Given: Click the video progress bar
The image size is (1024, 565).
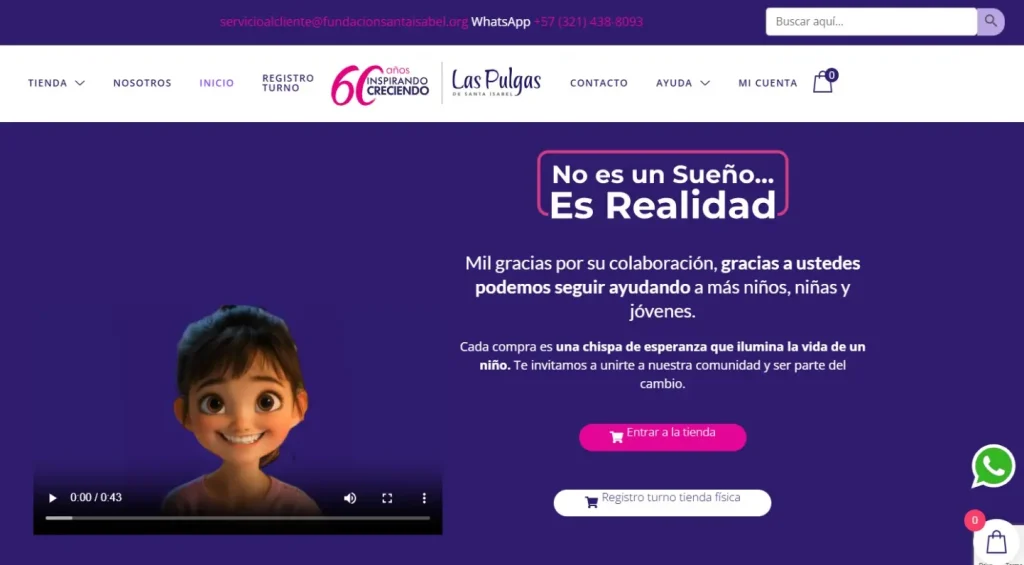Looking at the screenshot, I should [238, 518].
